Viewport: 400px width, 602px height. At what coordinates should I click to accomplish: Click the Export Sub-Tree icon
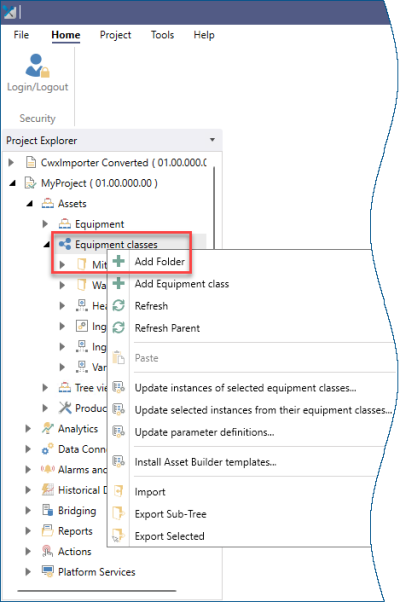point(119,513)
